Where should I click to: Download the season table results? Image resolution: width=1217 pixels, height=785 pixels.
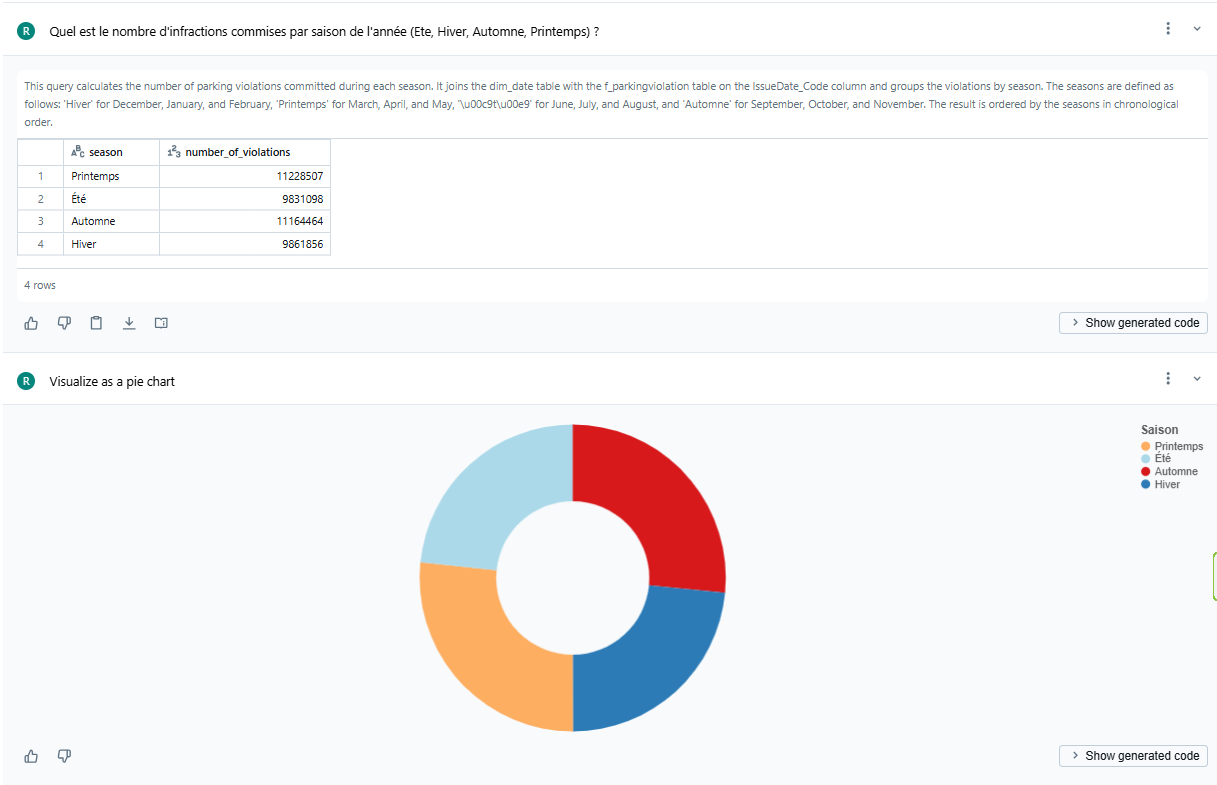click(x=129, y=323)
